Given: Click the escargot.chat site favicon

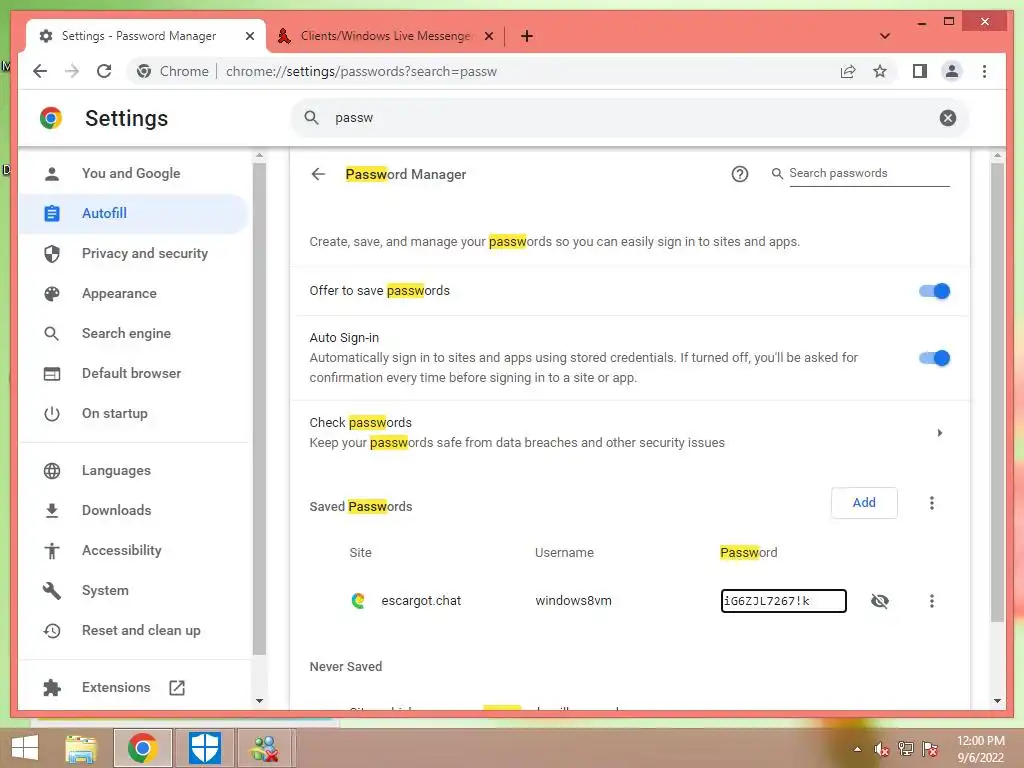Looking at the screenshot, I should pos(358,600).
